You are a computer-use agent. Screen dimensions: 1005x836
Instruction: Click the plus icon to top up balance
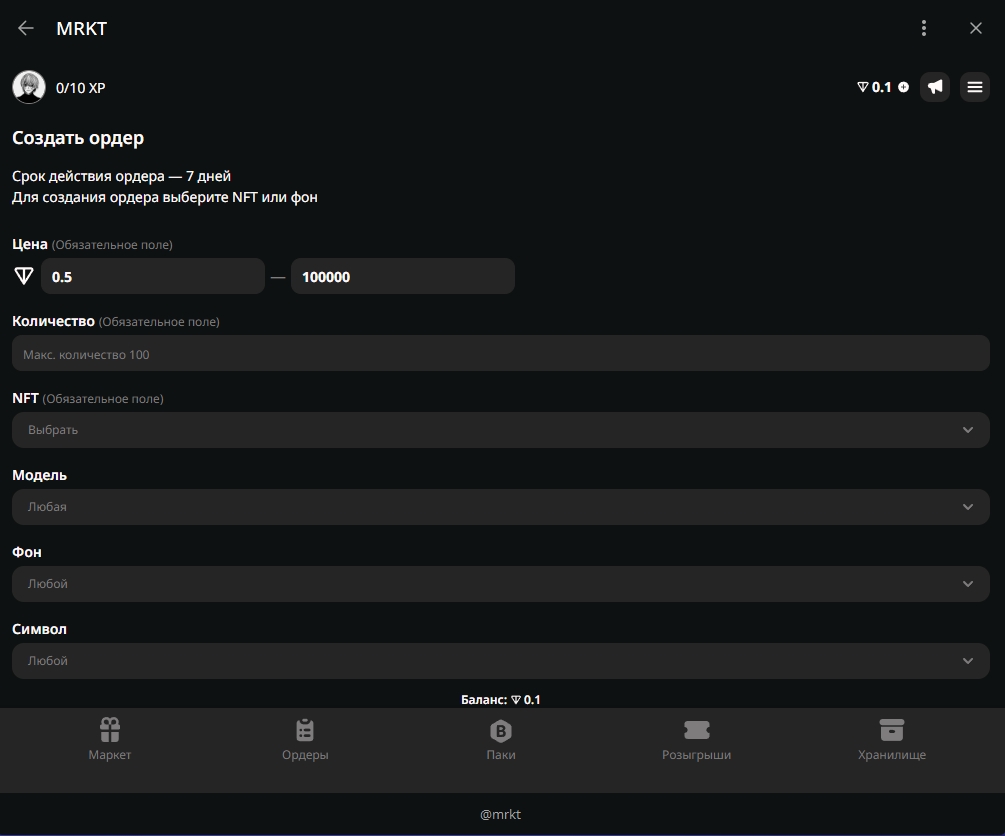(904, 87)
